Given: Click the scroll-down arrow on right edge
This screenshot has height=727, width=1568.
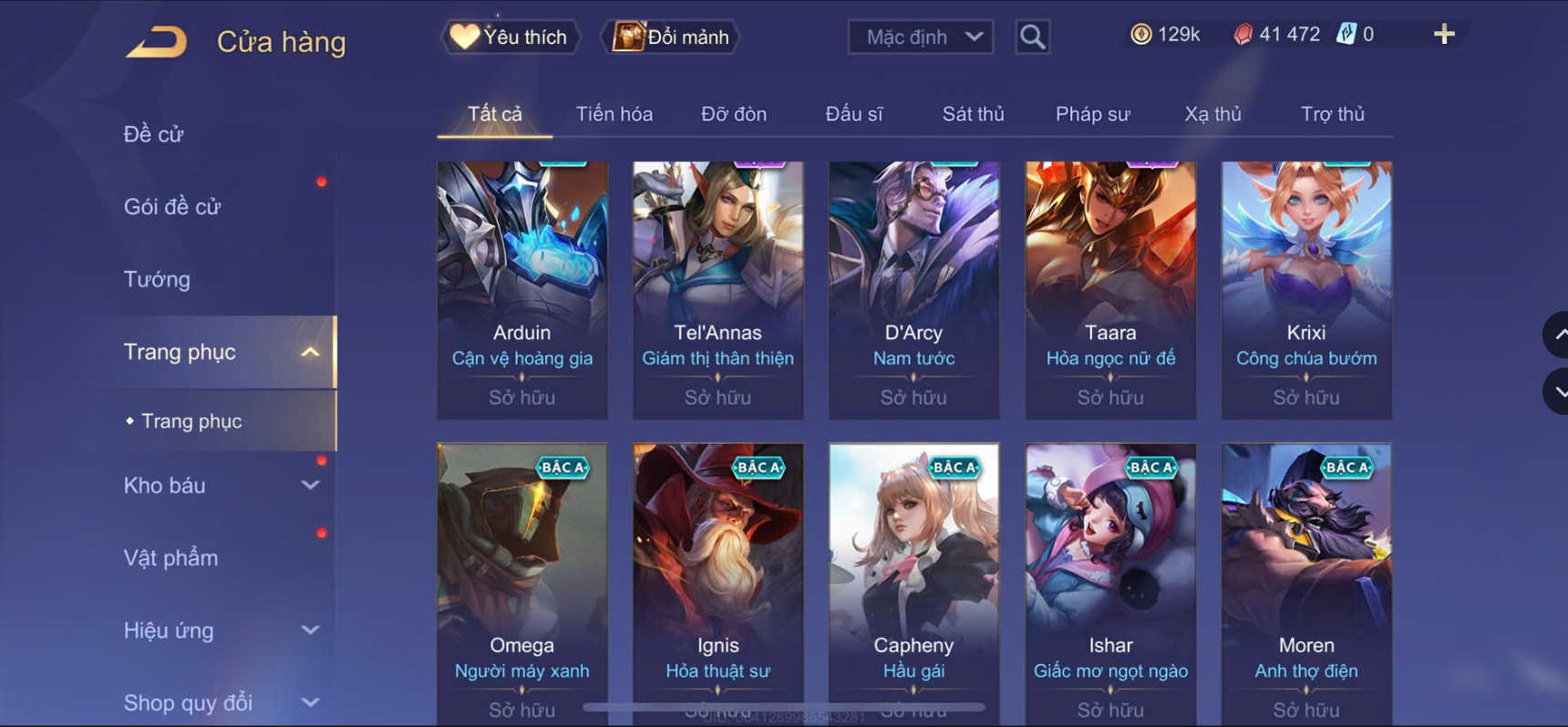Looking at the screenshot, I should pyautogui.click(x=1558, y=392).
